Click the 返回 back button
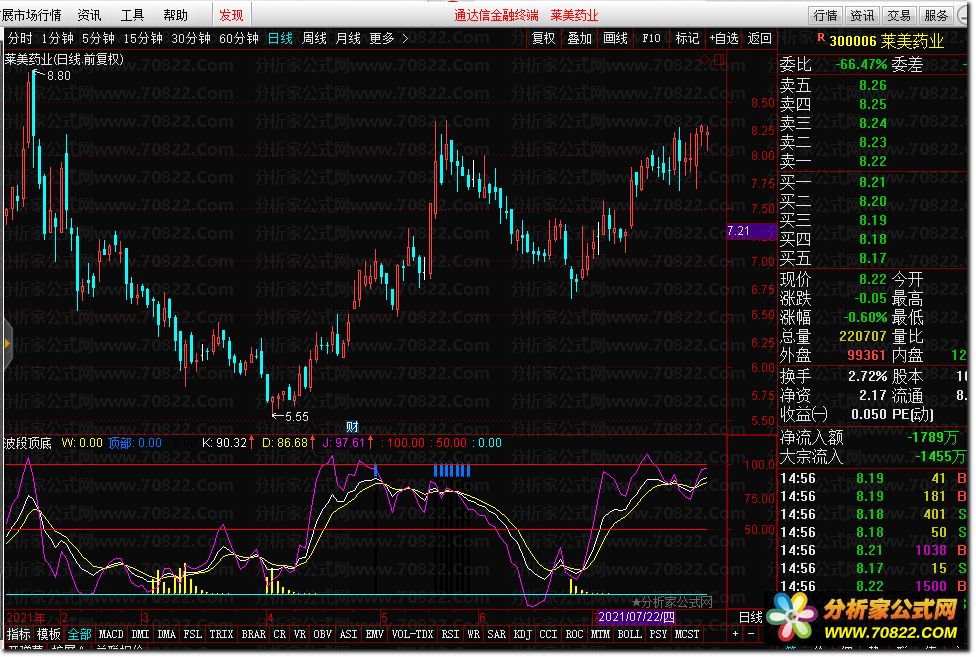976x657 pixels. (x=759, y=39)
